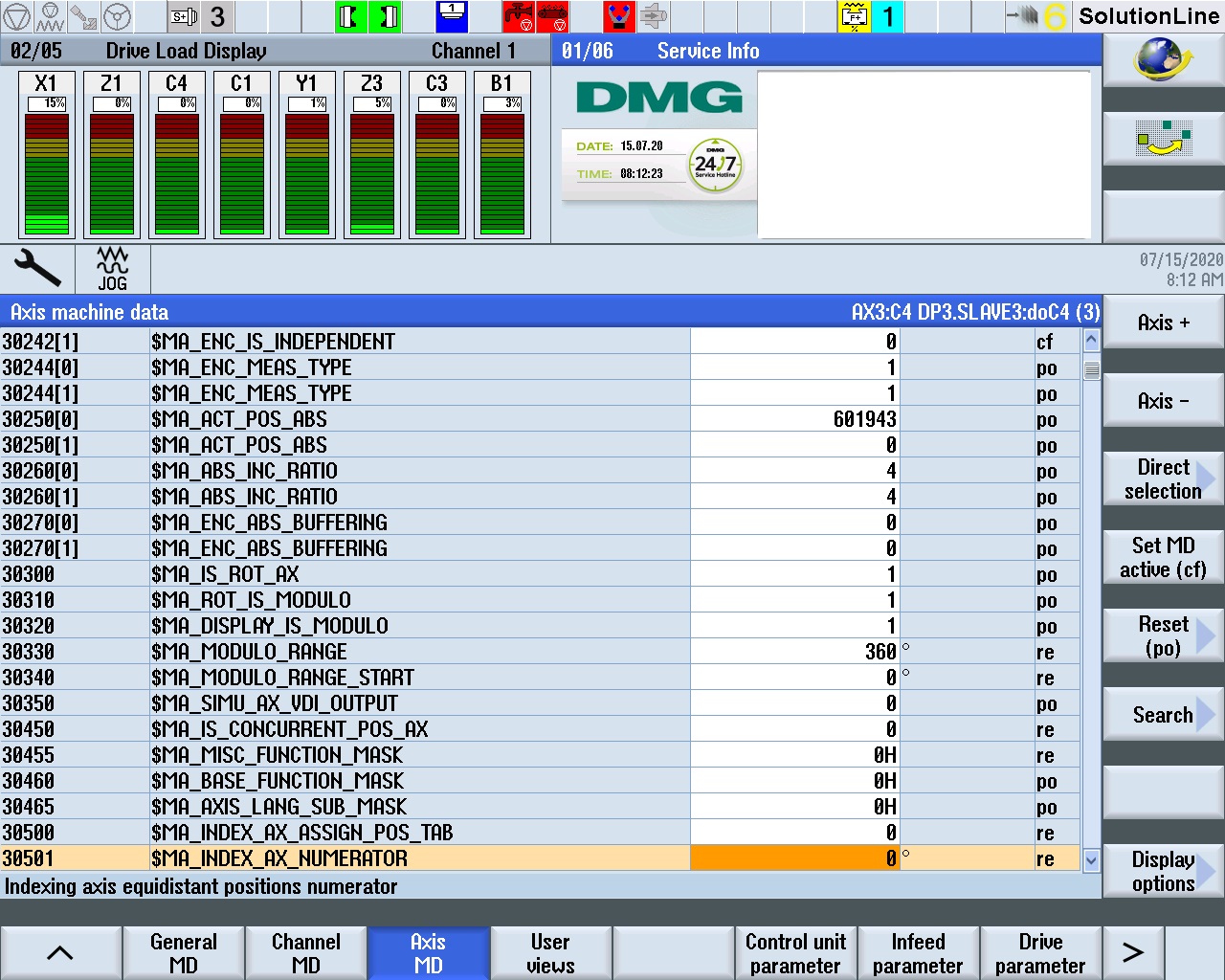Select the handwheel icon in the toolbar
1225x980 pixels.
click(116, 16)
